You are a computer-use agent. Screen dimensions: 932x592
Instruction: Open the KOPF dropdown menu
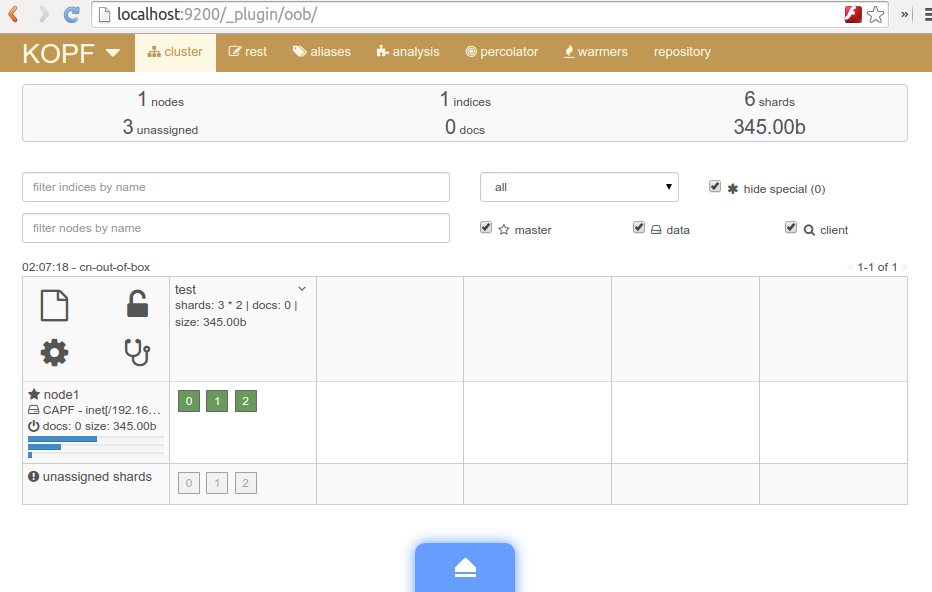[71, 53]
